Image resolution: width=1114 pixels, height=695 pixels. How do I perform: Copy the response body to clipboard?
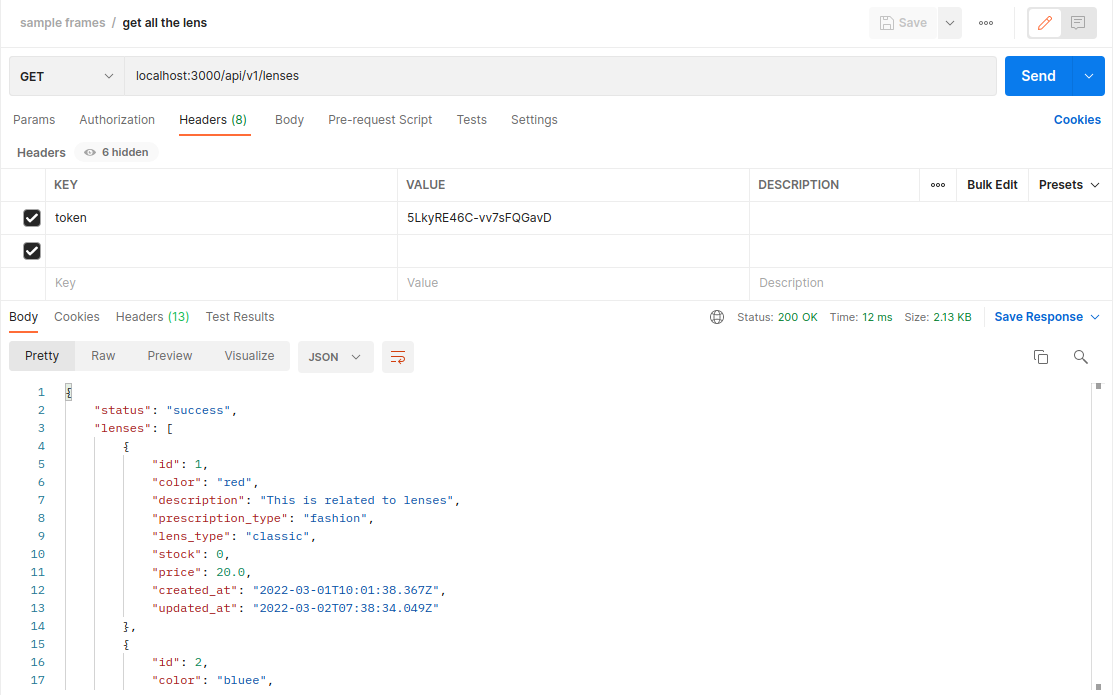(x=1041, y=356)
